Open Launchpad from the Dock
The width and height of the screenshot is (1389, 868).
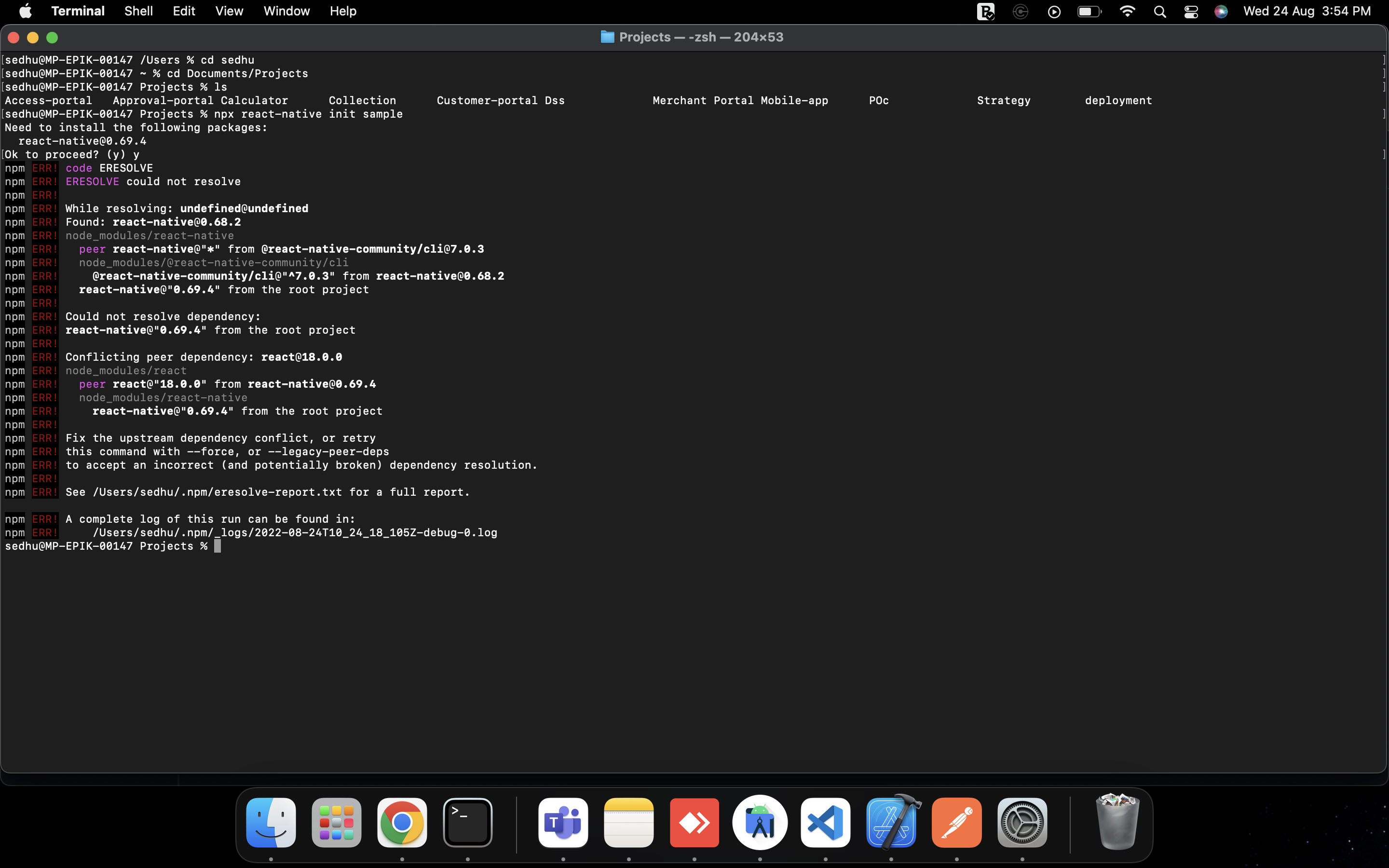coord(336,823)
